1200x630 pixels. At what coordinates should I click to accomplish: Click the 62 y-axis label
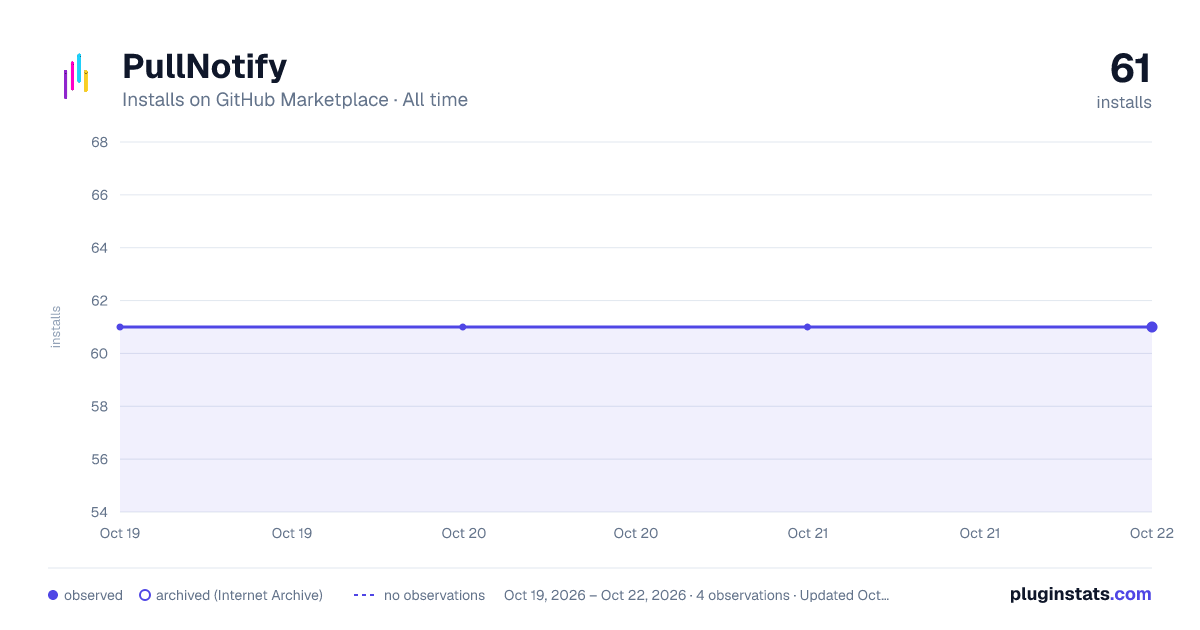[x=99, y=301]
